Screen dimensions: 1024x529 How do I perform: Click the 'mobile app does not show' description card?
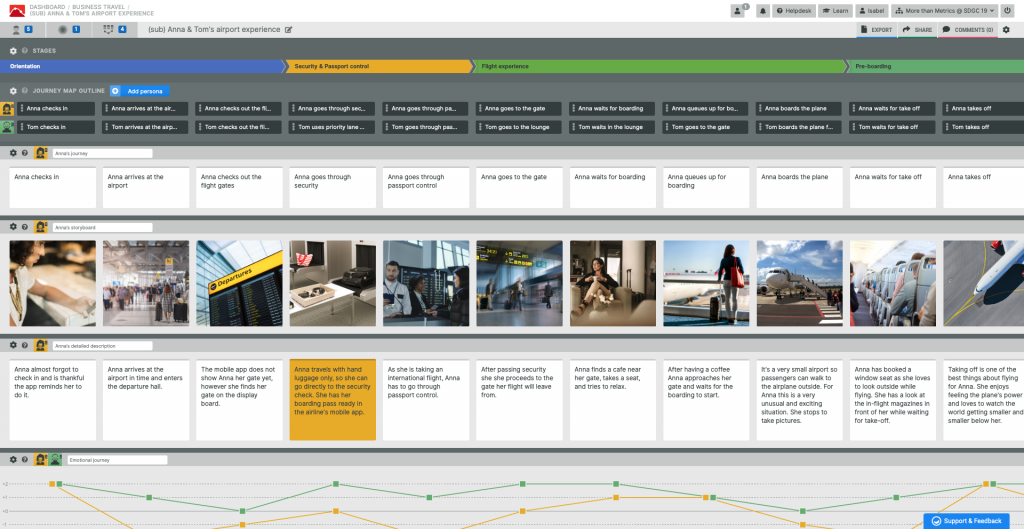click(239, 400)
